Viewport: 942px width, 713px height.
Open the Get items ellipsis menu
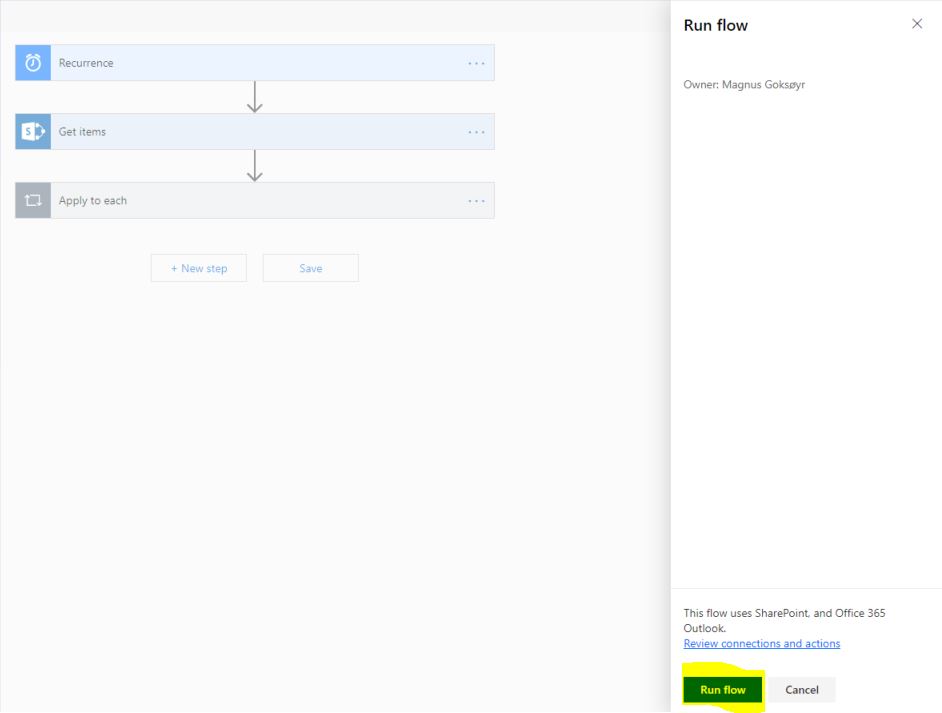(476, 132)
